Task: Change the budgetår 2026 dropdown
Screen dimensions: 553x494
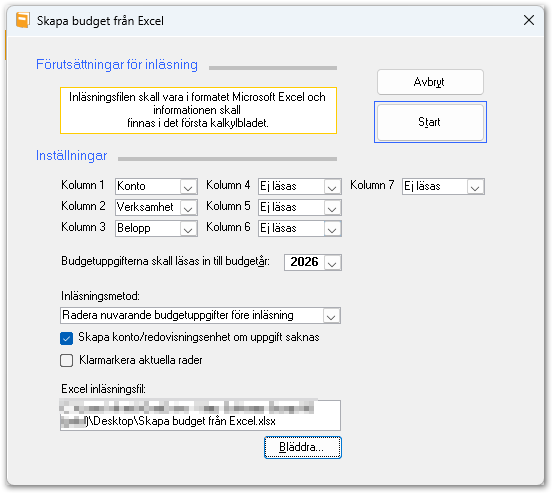Action: tap(313, 262)
